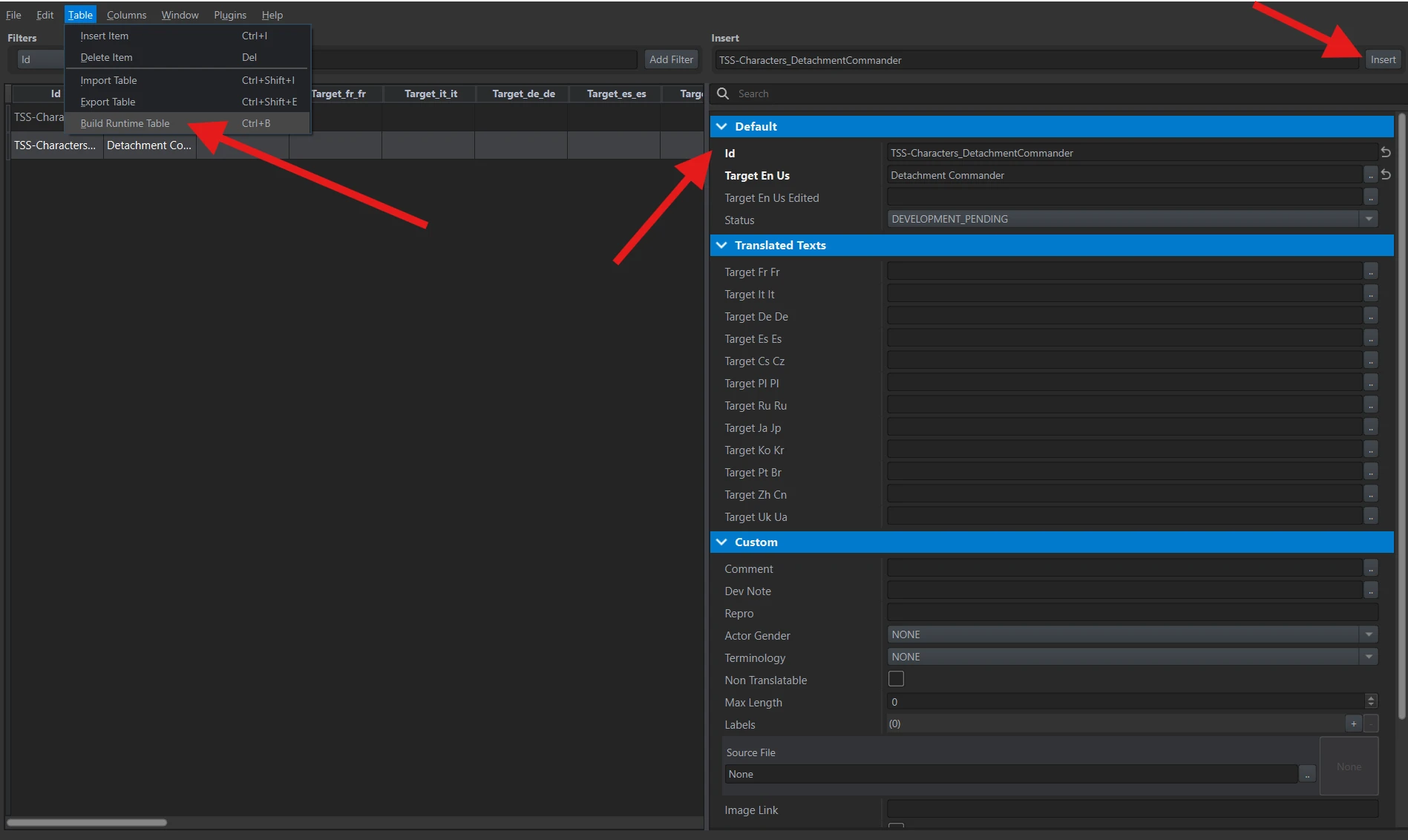Reset the Id field value
This screenshot has height=840, width=1408.
coord(1385,152)
